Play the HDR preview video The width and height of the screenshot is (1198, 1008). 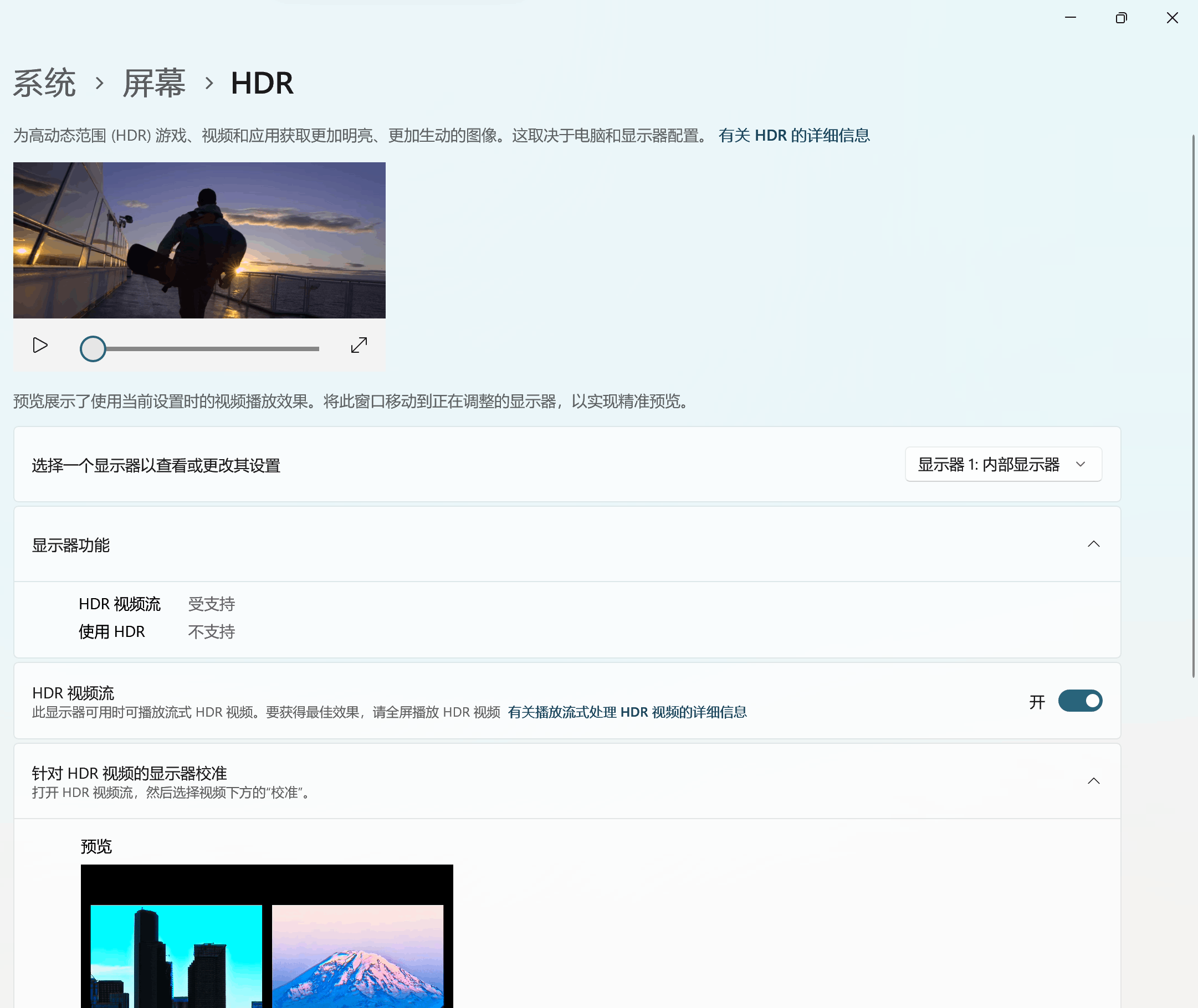[x=40, y=345]
